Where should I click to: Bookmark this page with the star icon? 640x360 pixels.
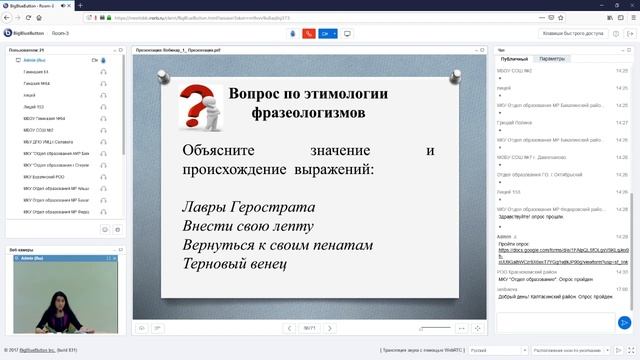pyautogui.click(x=560, y=18)
